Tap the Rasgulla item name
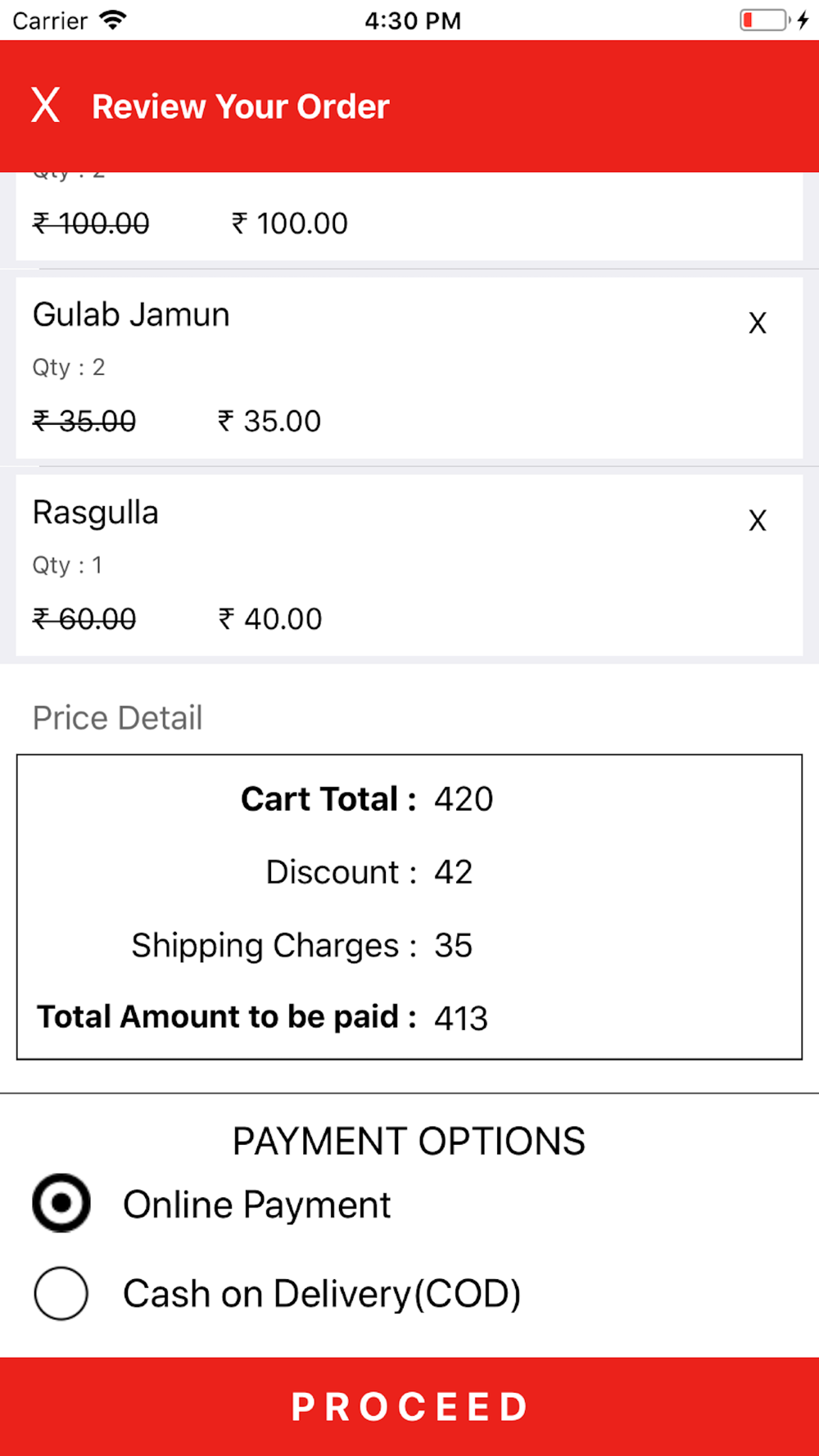 [x=96, y=513]
